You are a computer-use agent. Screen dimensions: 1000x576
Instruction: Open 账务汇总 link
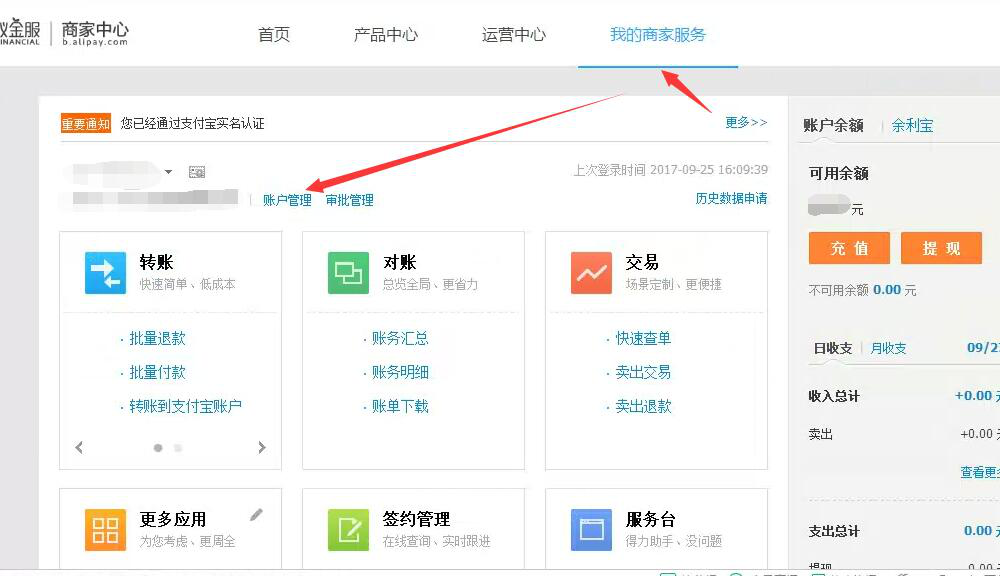point(400,338)
